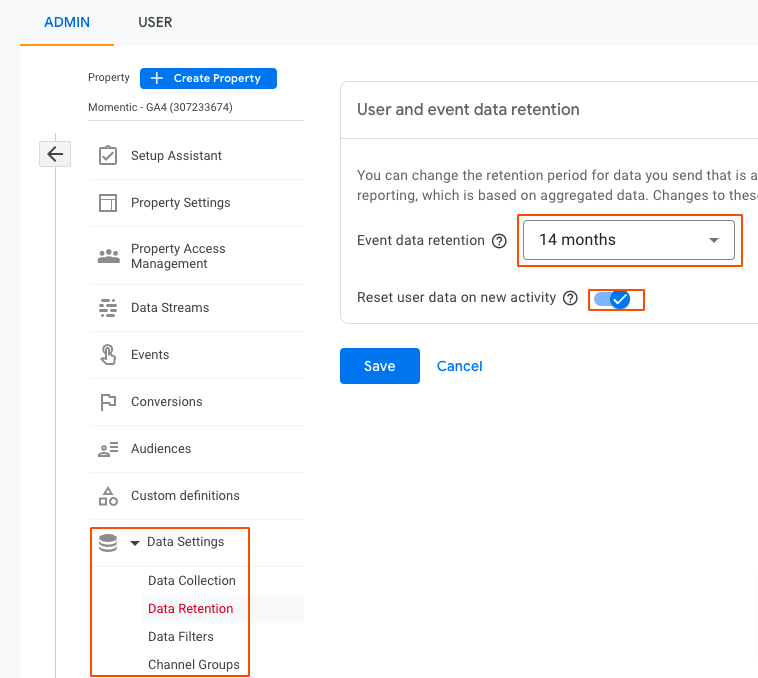Screen dimensions: 758x678
Task: Click the Cancel link
Action: tap(460, 366)
